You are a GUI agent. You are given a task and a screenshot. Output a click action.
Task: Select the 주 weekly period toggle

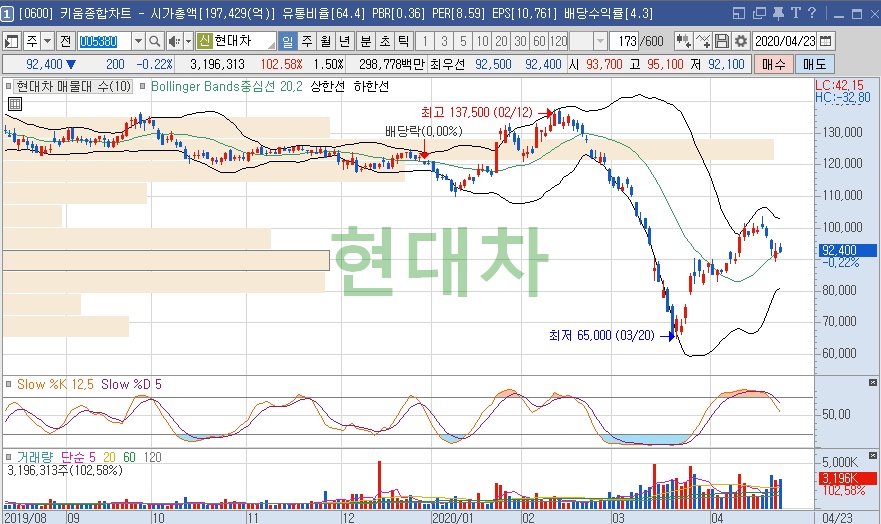point(307,41)
